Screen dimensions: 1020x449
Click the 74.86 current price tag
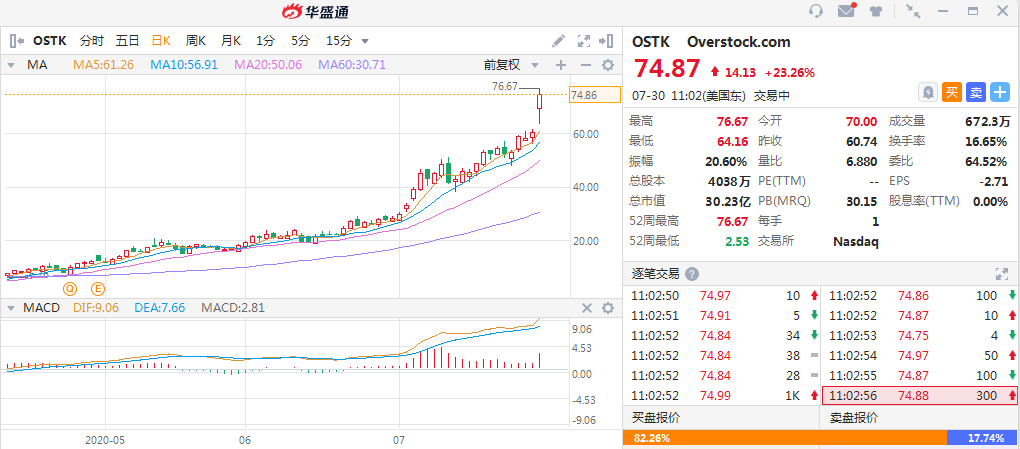(x=594, y=95)
